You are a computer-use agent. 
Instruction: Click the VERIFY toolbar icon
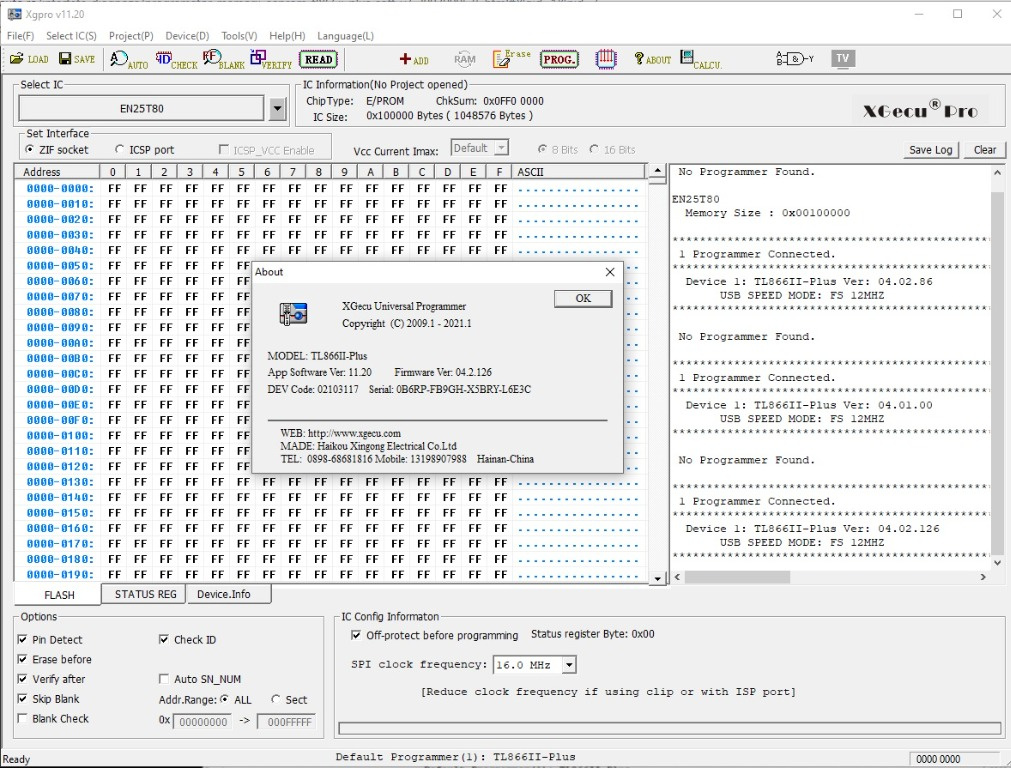[x=271, y=60]
